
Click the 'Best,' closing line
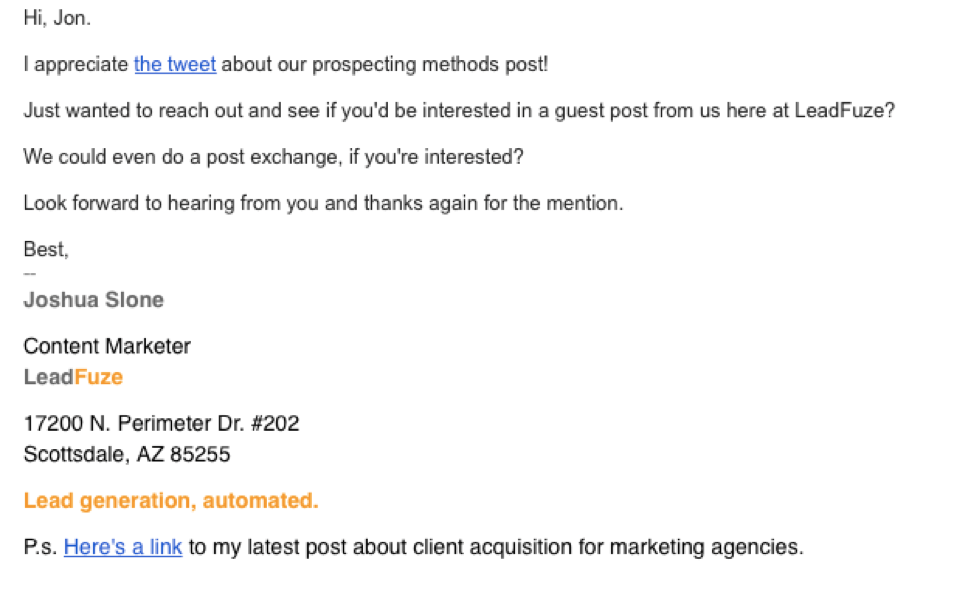[46, 249]
